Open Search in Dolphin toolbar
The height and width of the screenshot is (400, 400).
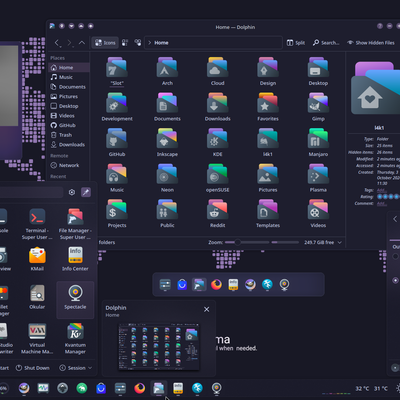pos(326,43)
